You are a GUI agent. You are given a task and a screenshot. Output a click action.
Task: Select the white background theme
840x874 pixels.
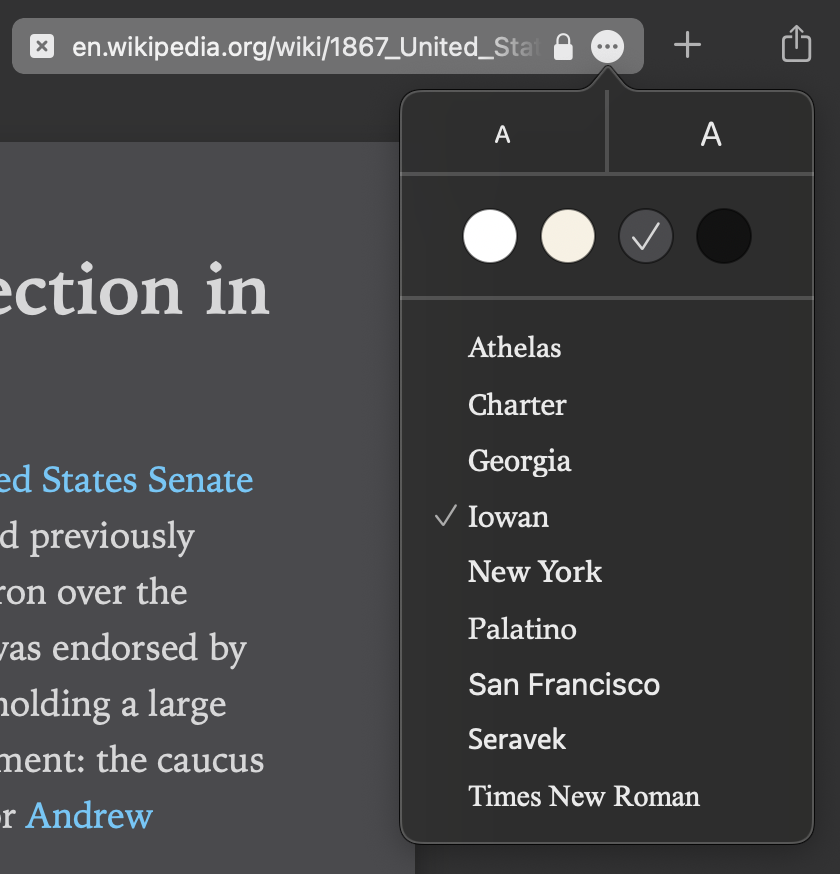click(x=490, y=236)
